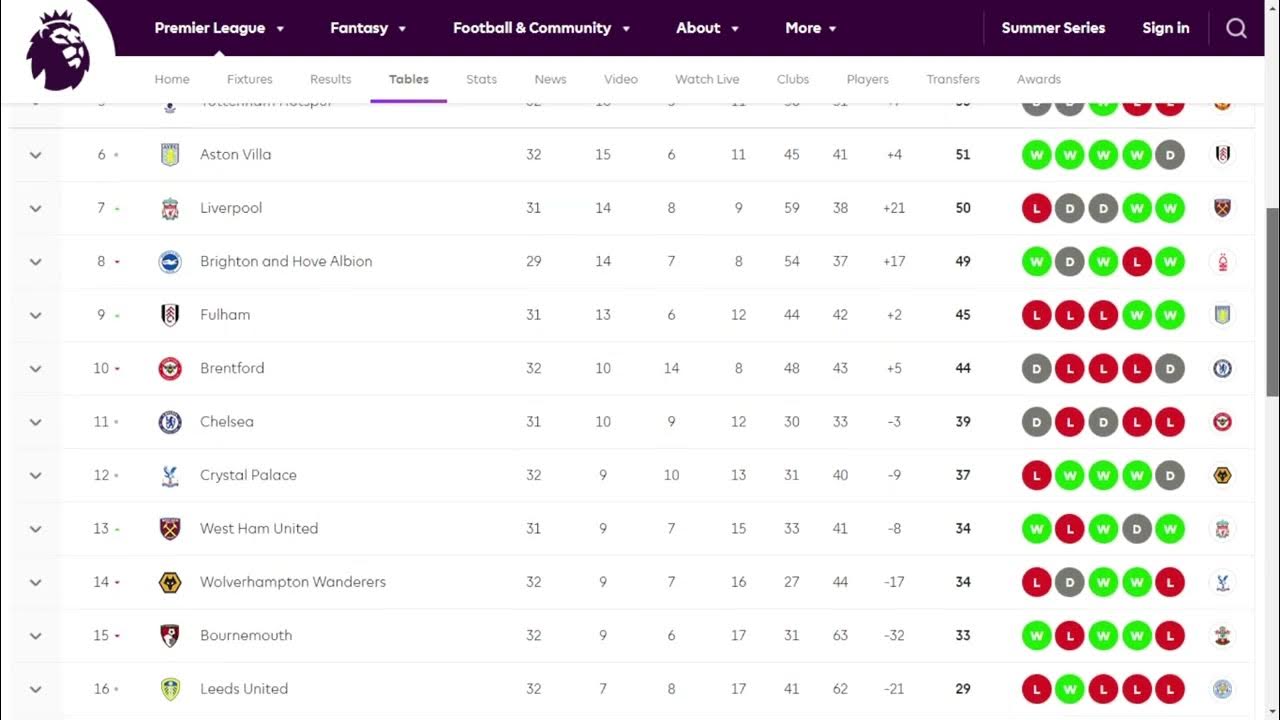Expand the Bournemouth row details

point(35,636)
